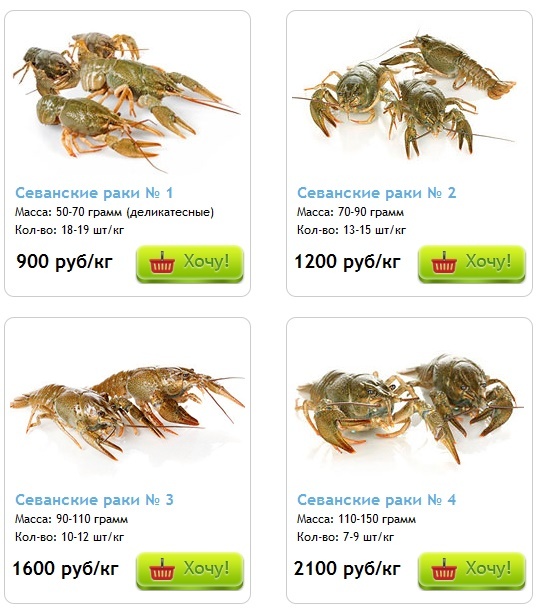The image size is (539, 612).
Task: Select the crayfish image of product № 3
Action: coord(127,413)
